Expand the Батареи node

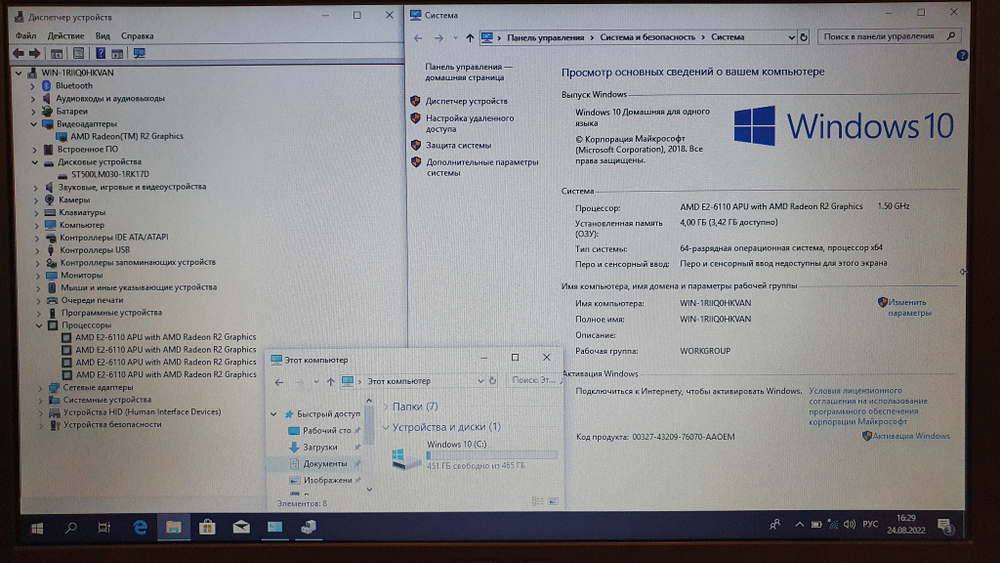[x=33, y=111]
